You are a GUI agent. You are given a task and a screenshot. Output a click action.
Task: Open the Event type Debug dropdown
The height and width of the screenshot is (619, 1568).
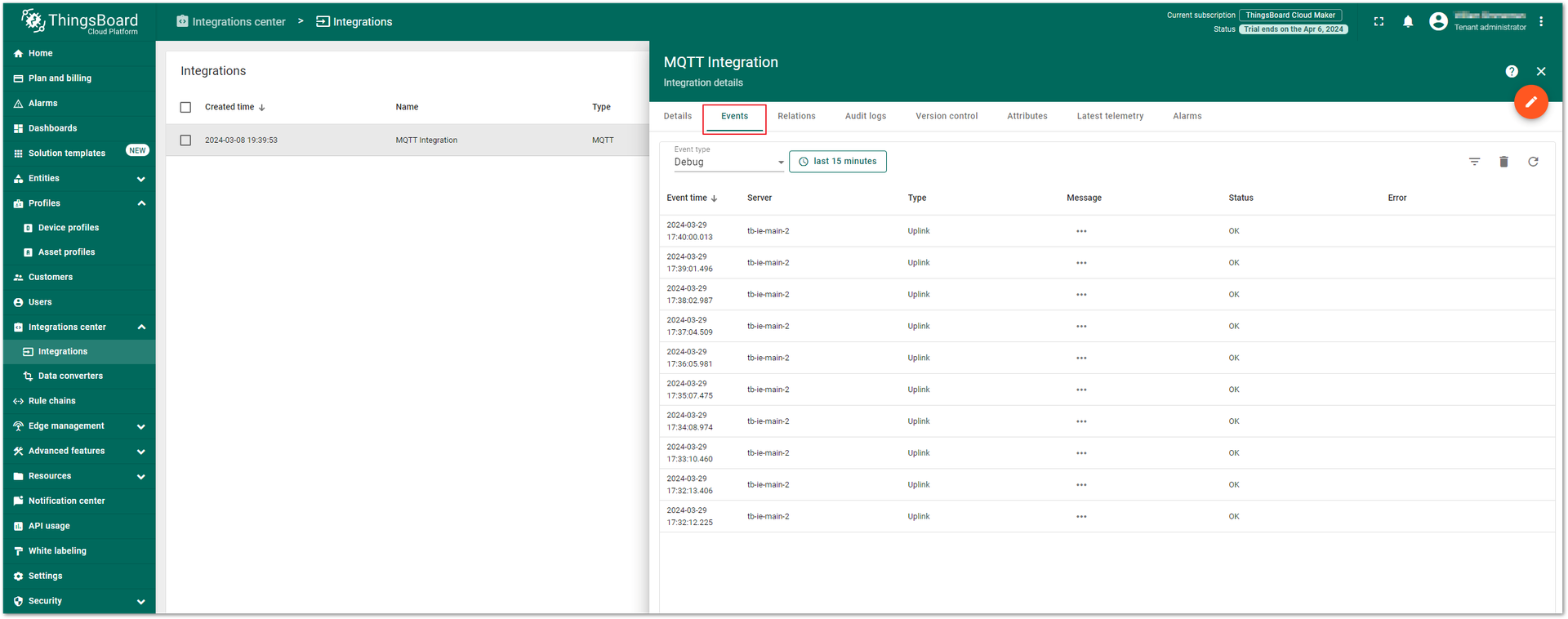pyautogui.click(x=728, y=162)
